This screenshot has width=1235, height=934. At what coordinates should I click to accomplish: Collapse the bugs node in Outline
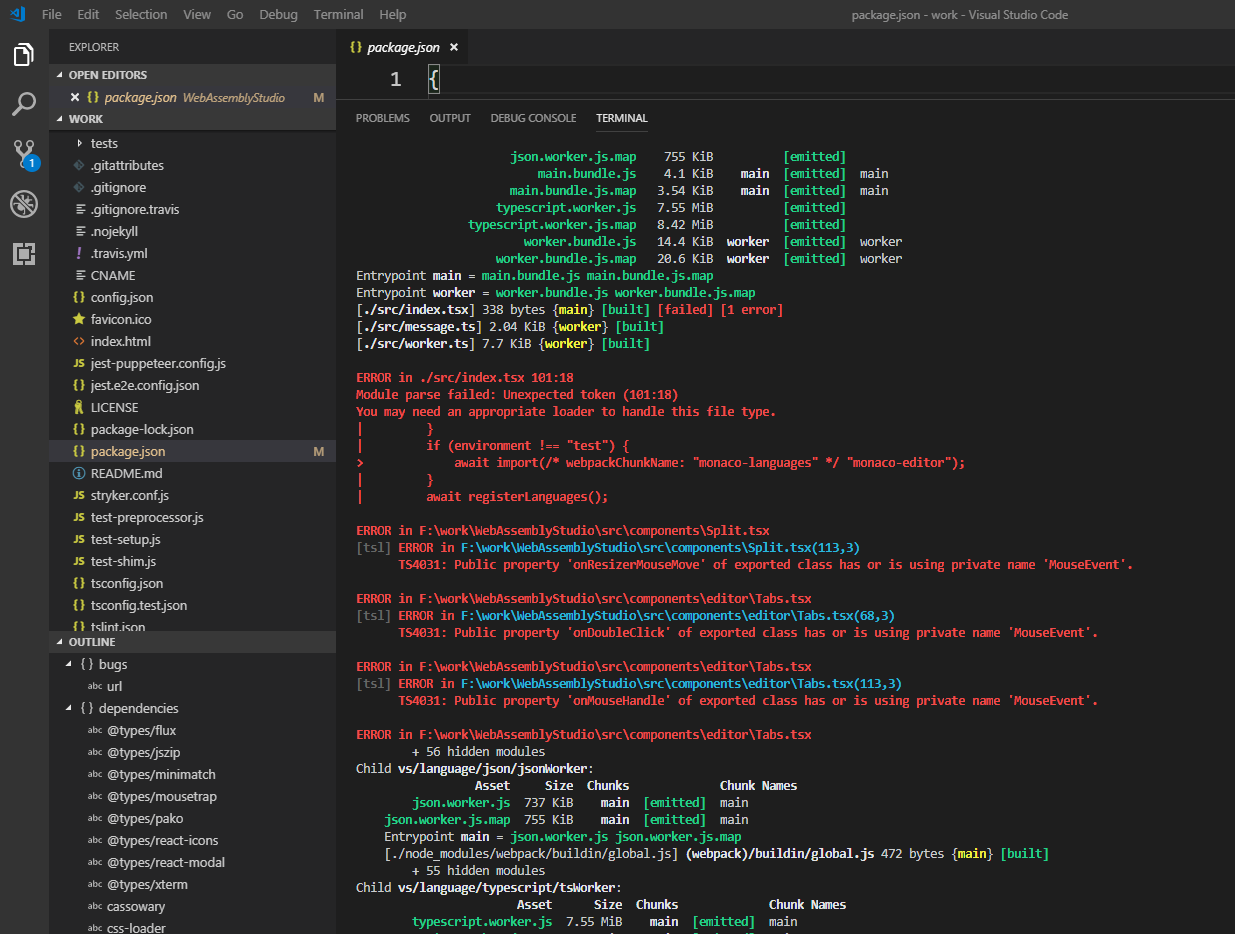[70, 664]
